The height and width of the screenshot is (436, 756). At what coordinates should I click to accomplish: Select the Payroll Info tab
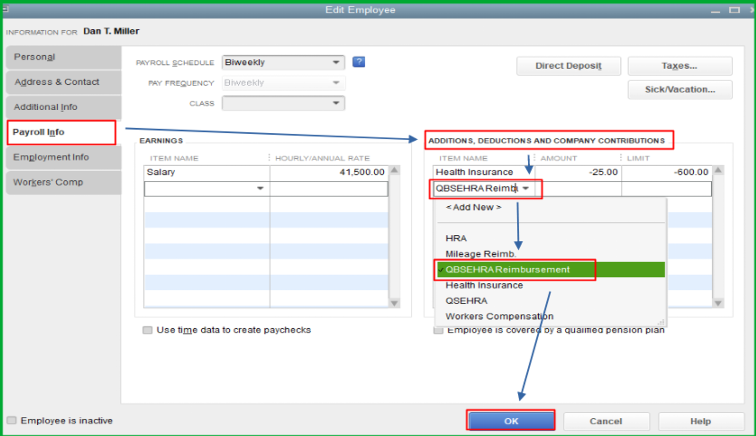pyautogui.click(x=62, y=132)
